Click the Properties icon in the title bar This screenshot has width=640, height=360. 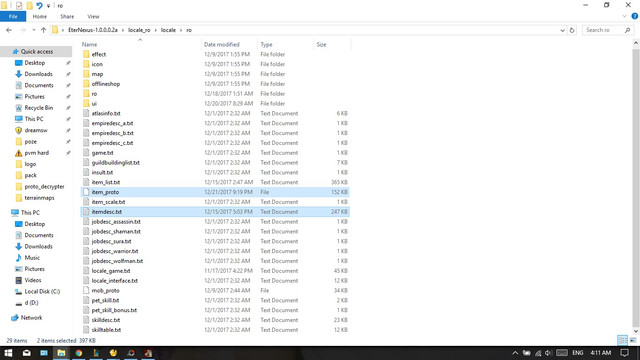(x=19, y=6)
